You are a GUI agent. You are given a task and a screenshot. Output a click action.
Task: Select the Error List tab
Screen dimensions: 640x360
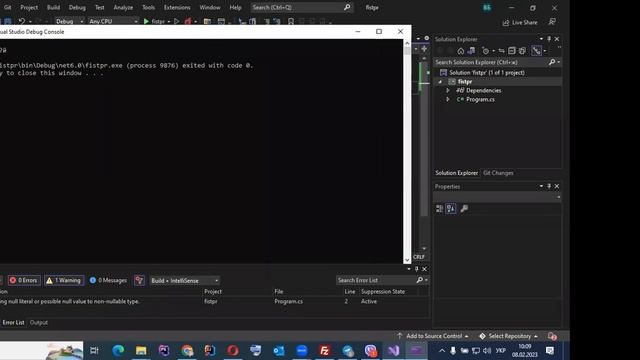13,322
